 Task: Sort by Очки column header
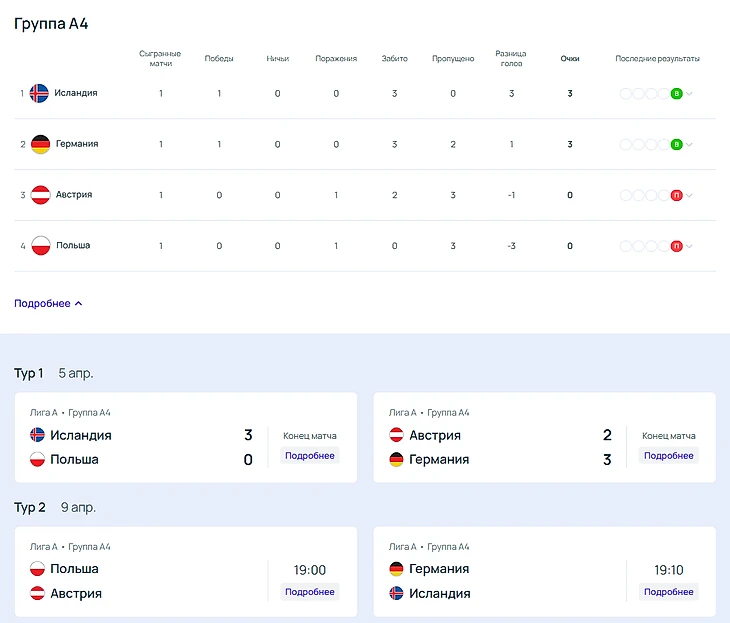click(x=570, y=59)
